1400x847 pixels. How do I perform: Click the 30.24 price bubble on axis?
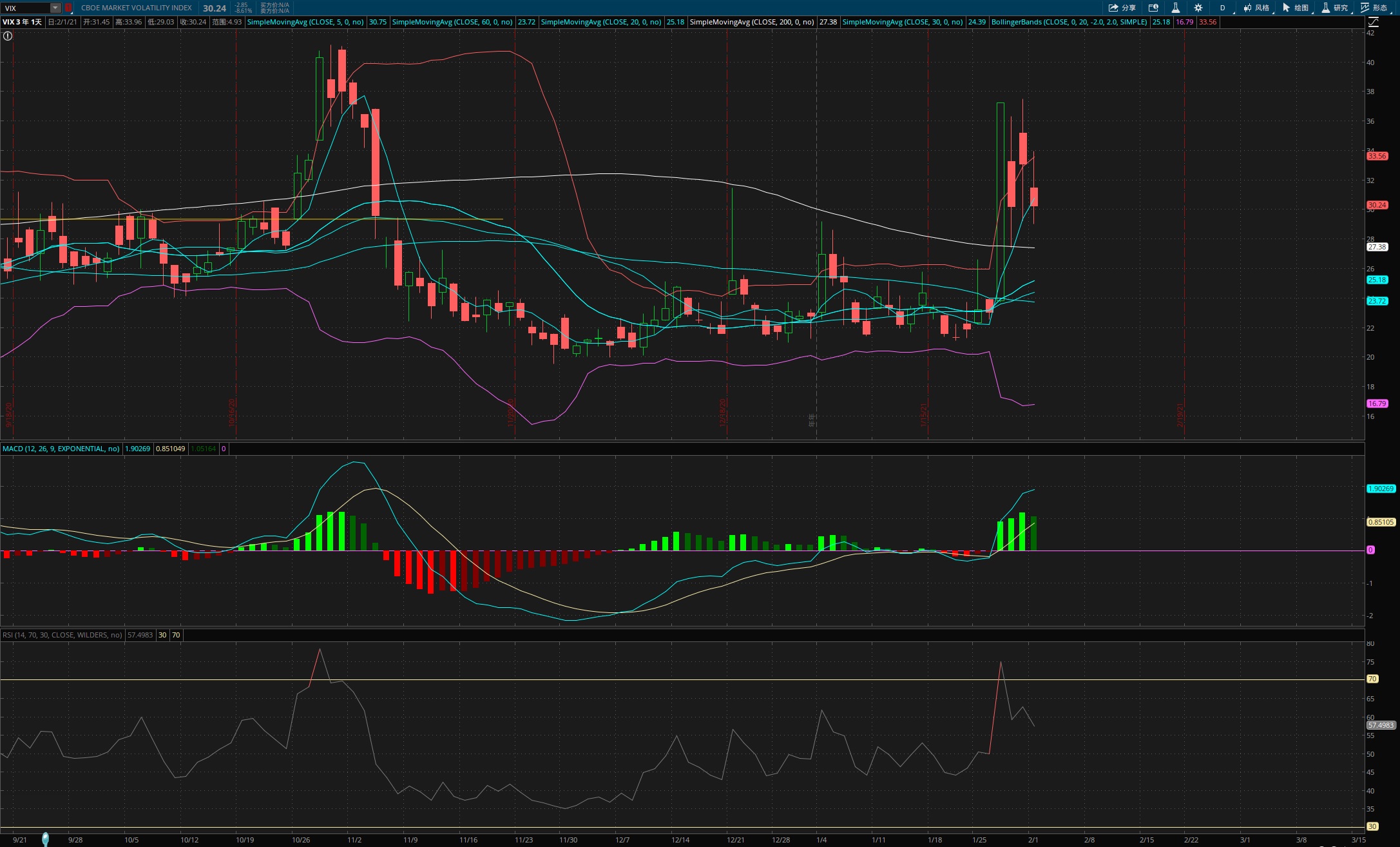1377,205
